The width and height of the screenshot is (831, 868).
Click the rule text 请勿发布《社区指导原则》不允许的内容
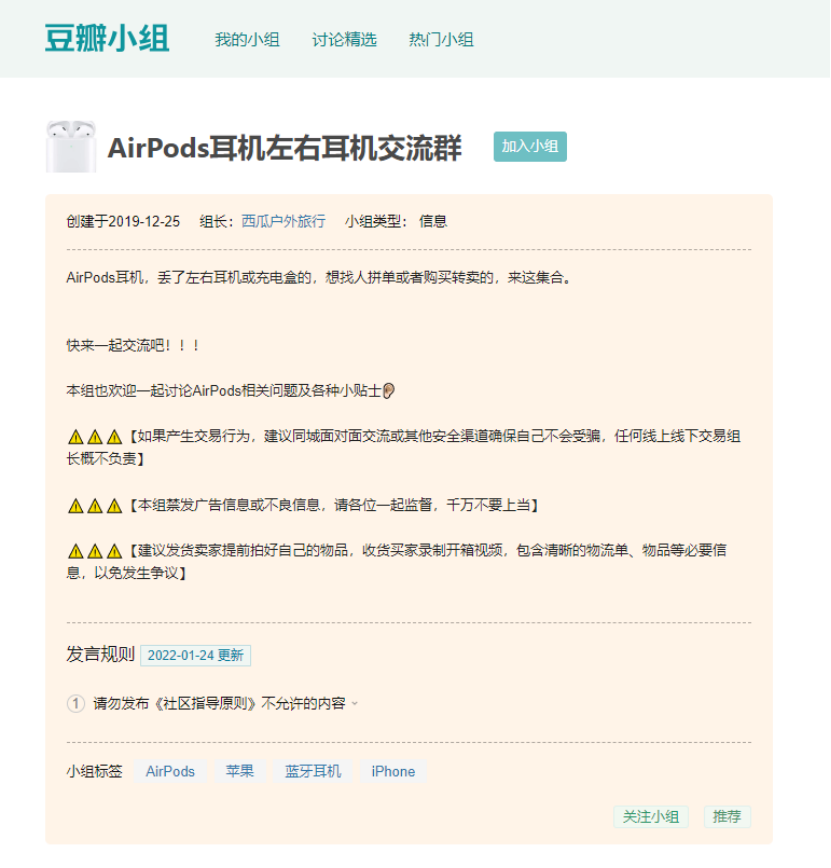(x=219, y=704)
